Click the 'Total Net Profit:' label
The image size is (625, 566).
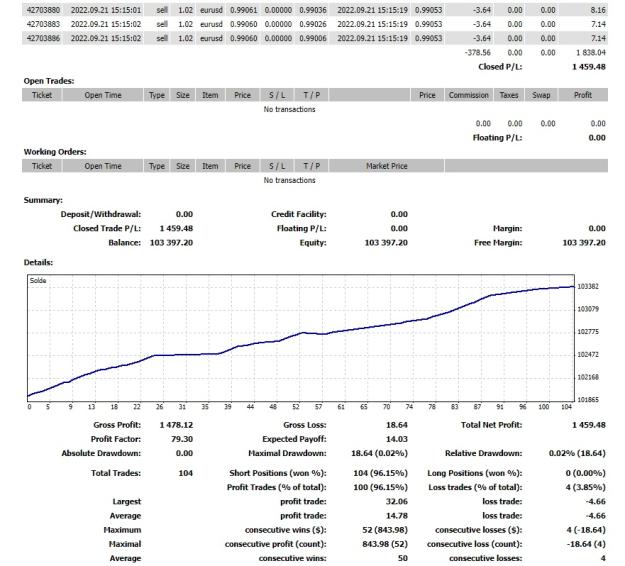491,425
